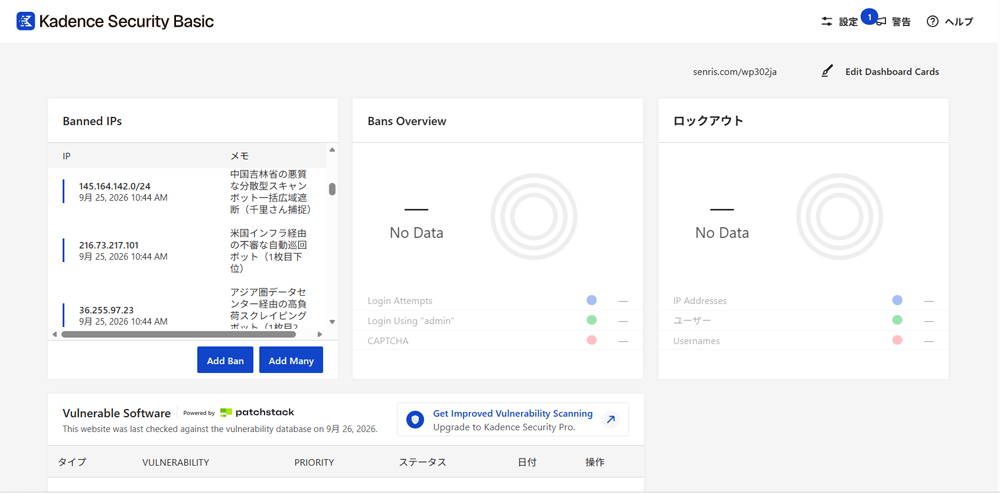Open Edit Dashboard Cards
This screenshot has width=1000, height=494.
click(880, 72)
